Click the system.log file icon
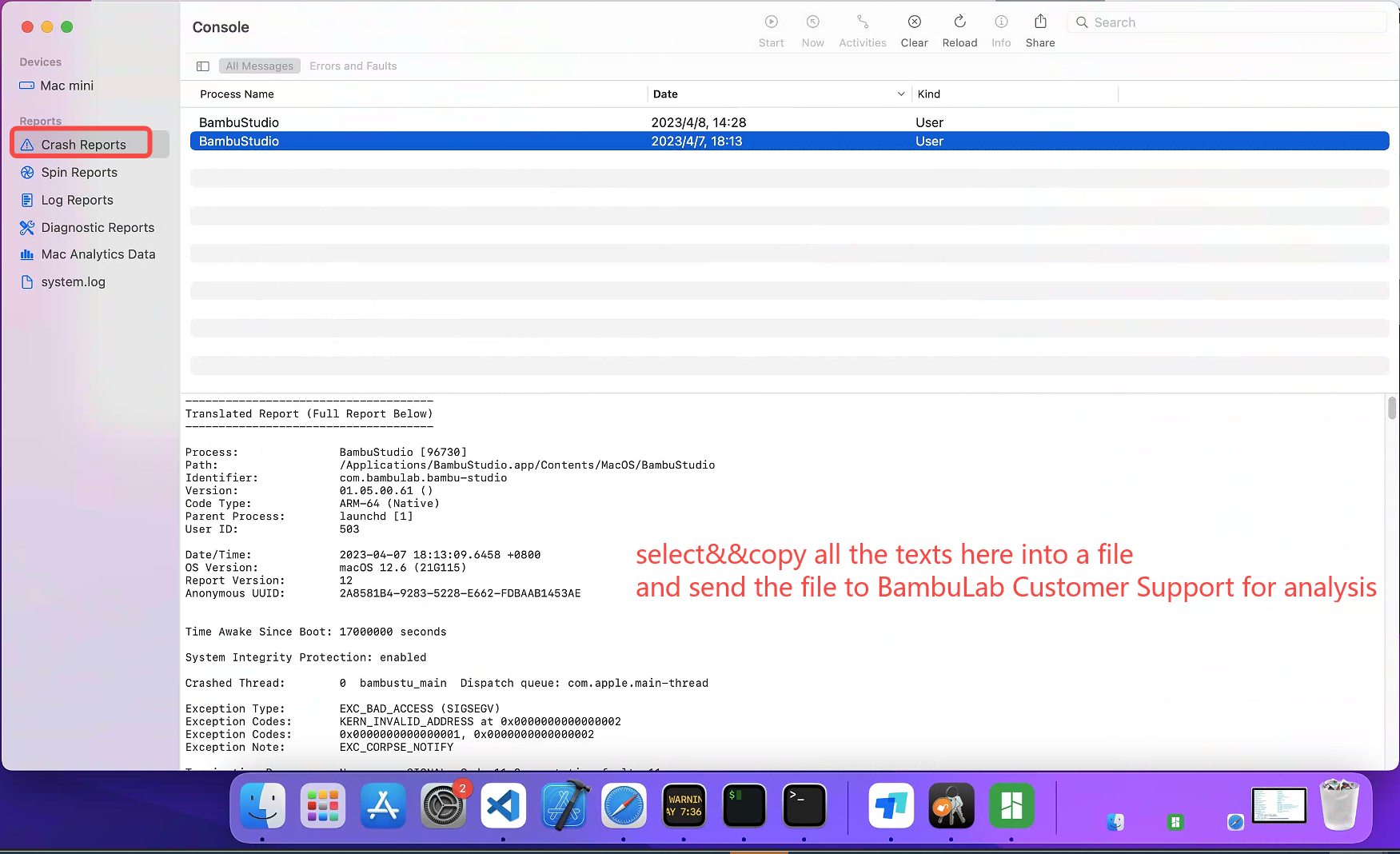 27,281
